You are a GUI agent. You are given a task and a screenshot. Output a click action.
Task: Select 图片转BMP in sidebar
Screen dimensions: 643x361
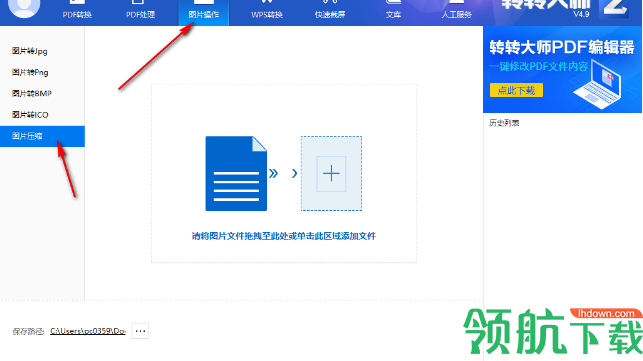[32, 94]
